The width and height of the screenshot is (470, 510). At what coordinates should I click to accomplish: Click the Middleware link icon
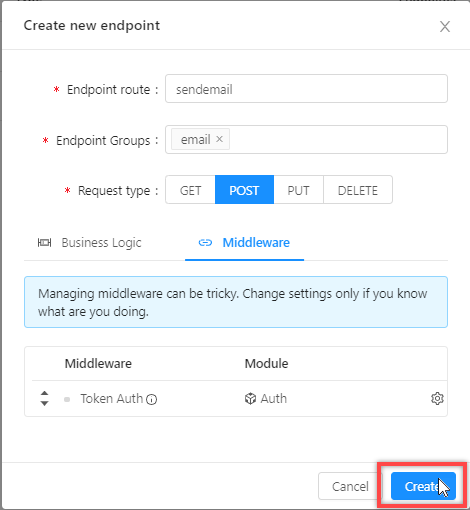[205, 243]
